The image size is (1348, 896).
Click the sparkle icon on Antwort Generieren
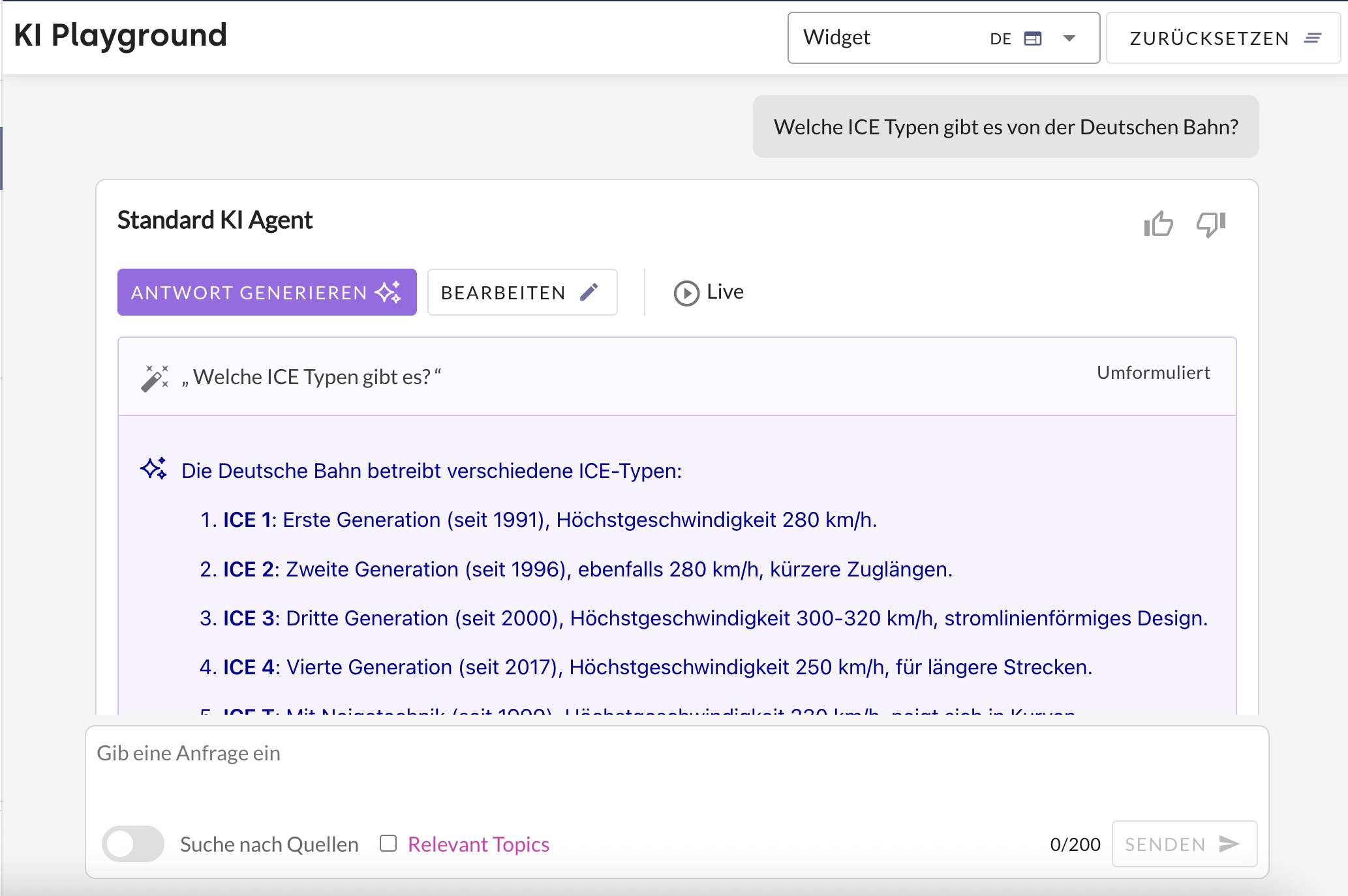pos(389,292)
